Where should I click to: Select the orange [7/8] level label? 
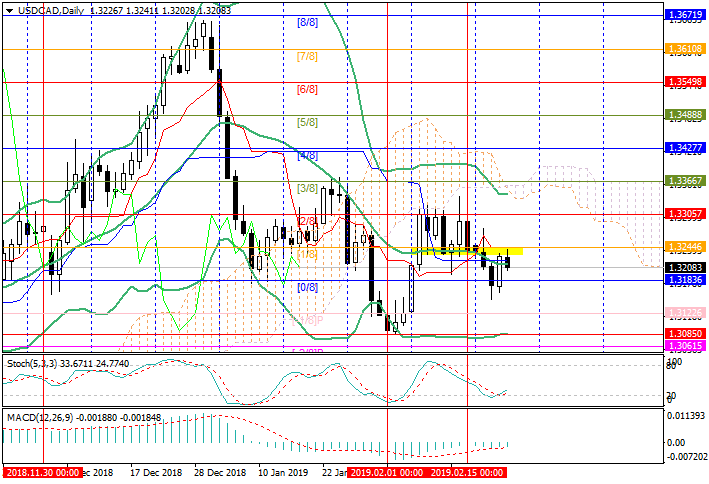[307, 56]
